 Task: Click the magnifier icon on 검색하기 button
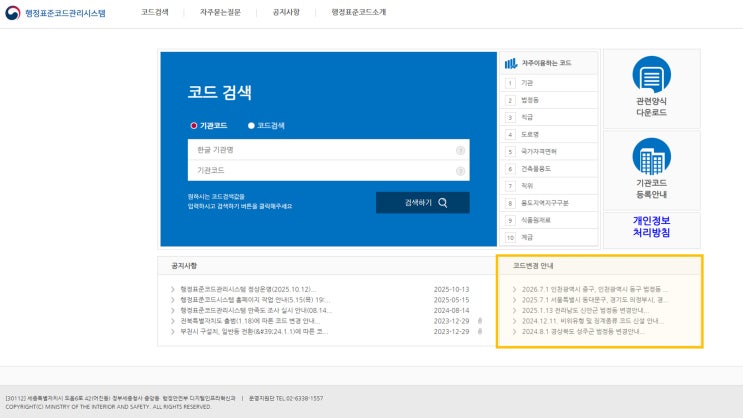[x=443, y=203]
